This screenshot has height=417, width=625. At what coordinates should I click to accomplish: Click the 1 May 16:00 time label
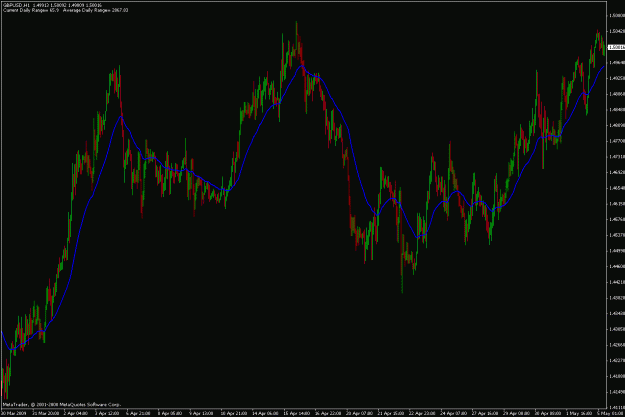point(579,413)
